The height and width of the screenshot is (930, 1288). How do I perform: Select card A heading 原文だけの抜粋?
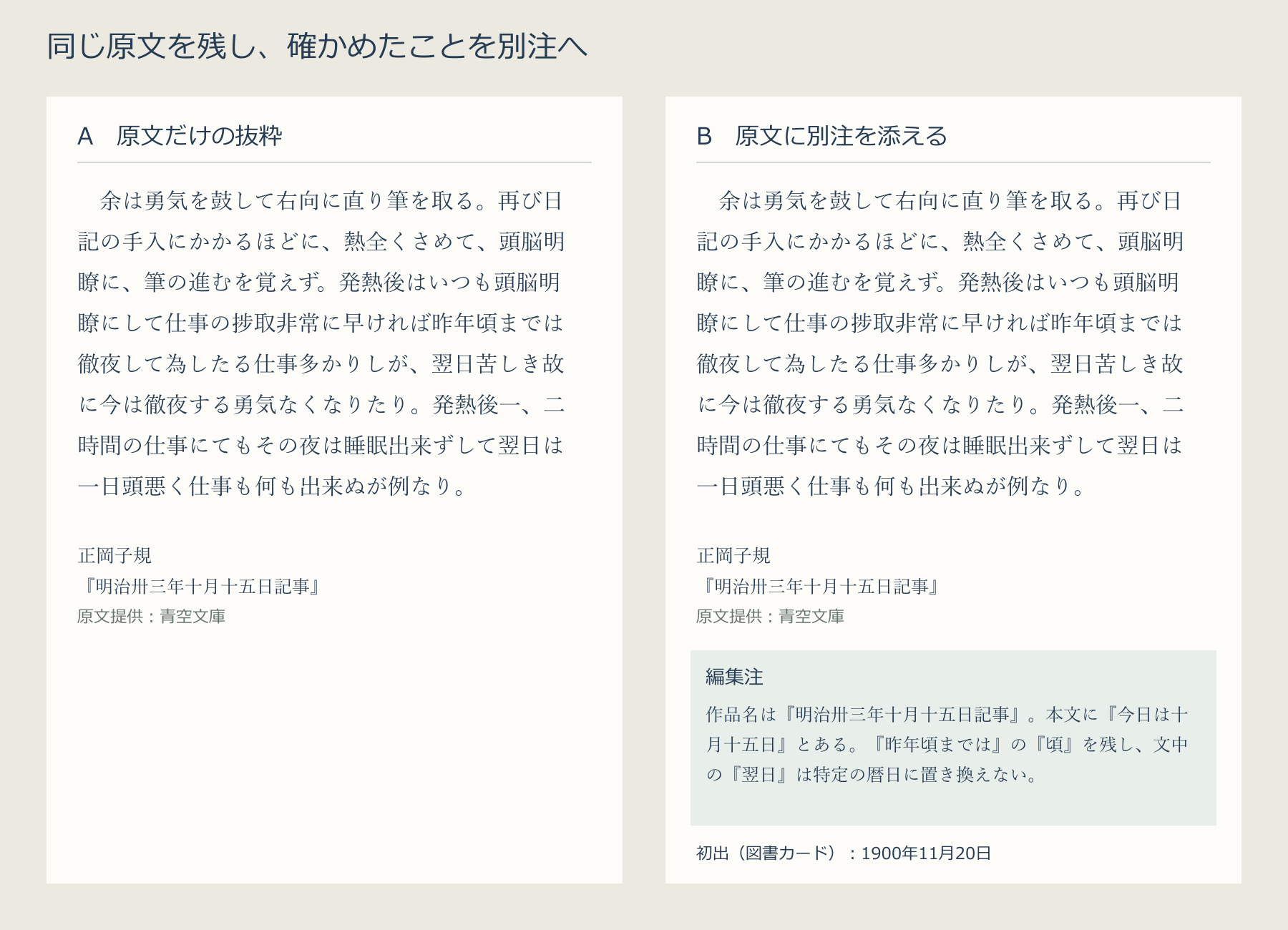(x=180, y=136)
